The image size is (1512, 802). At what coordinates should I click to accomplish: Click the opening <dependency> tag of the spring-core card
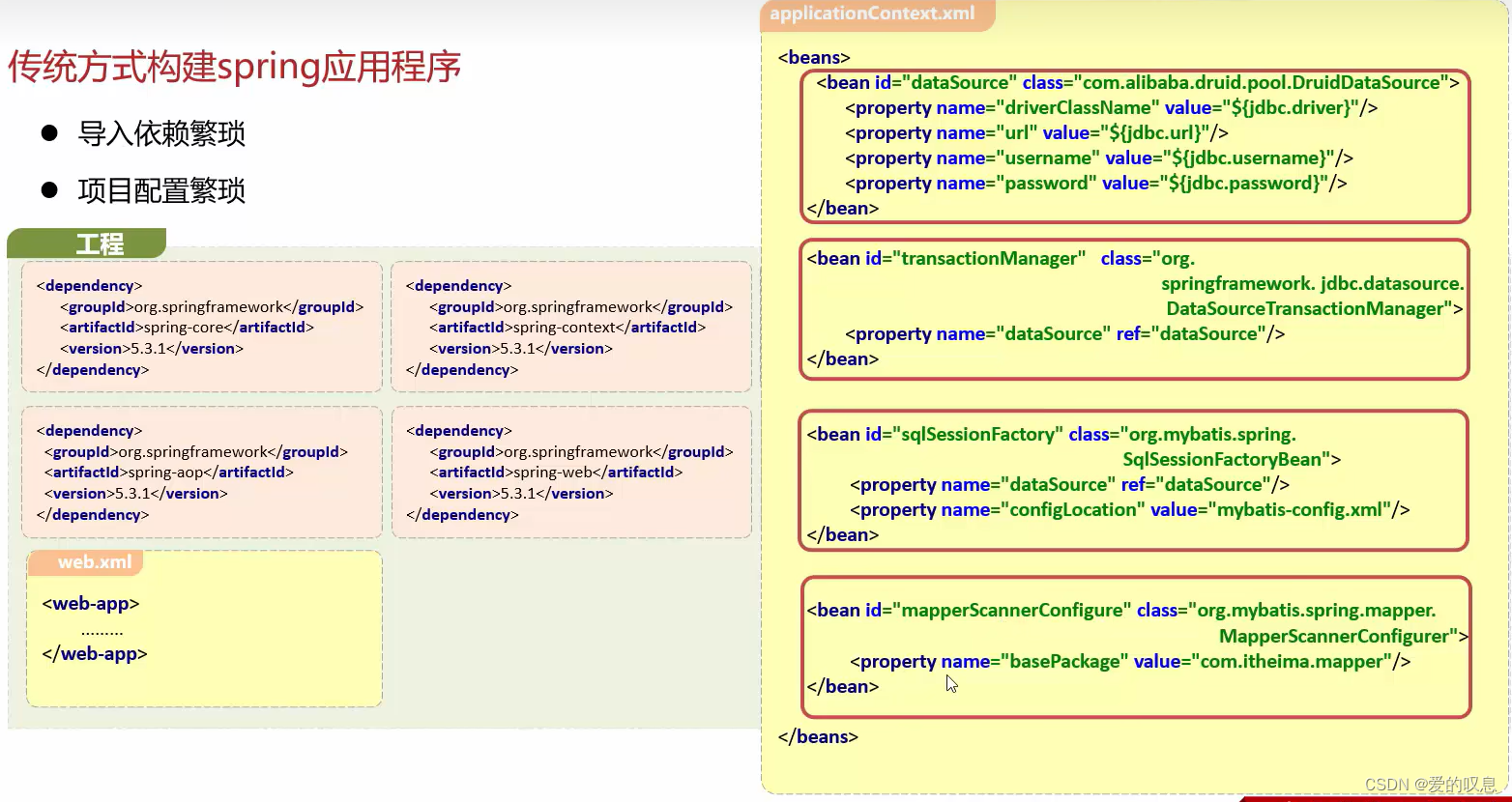[89, 285]
